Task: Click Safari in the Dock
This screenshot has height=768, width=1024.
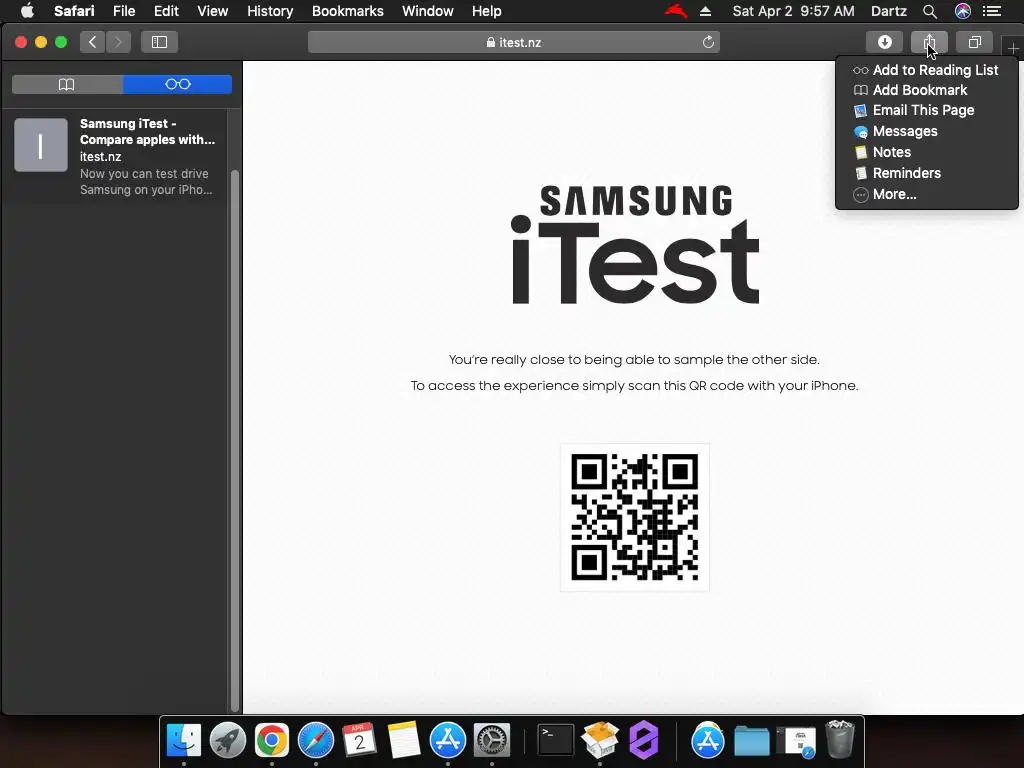Action: click(x=316, y=740)
